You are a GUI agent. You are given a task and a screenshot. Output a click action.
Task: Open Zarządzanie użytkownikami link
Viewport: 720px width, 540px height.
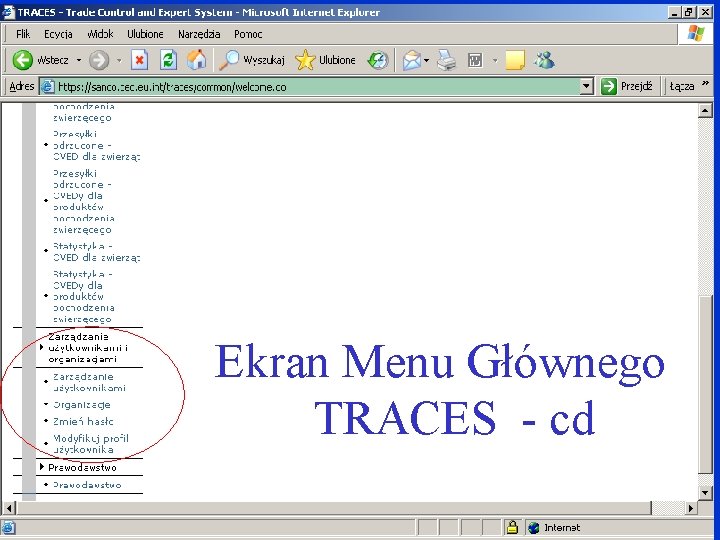pyautogui.click(x=89, y=382)
